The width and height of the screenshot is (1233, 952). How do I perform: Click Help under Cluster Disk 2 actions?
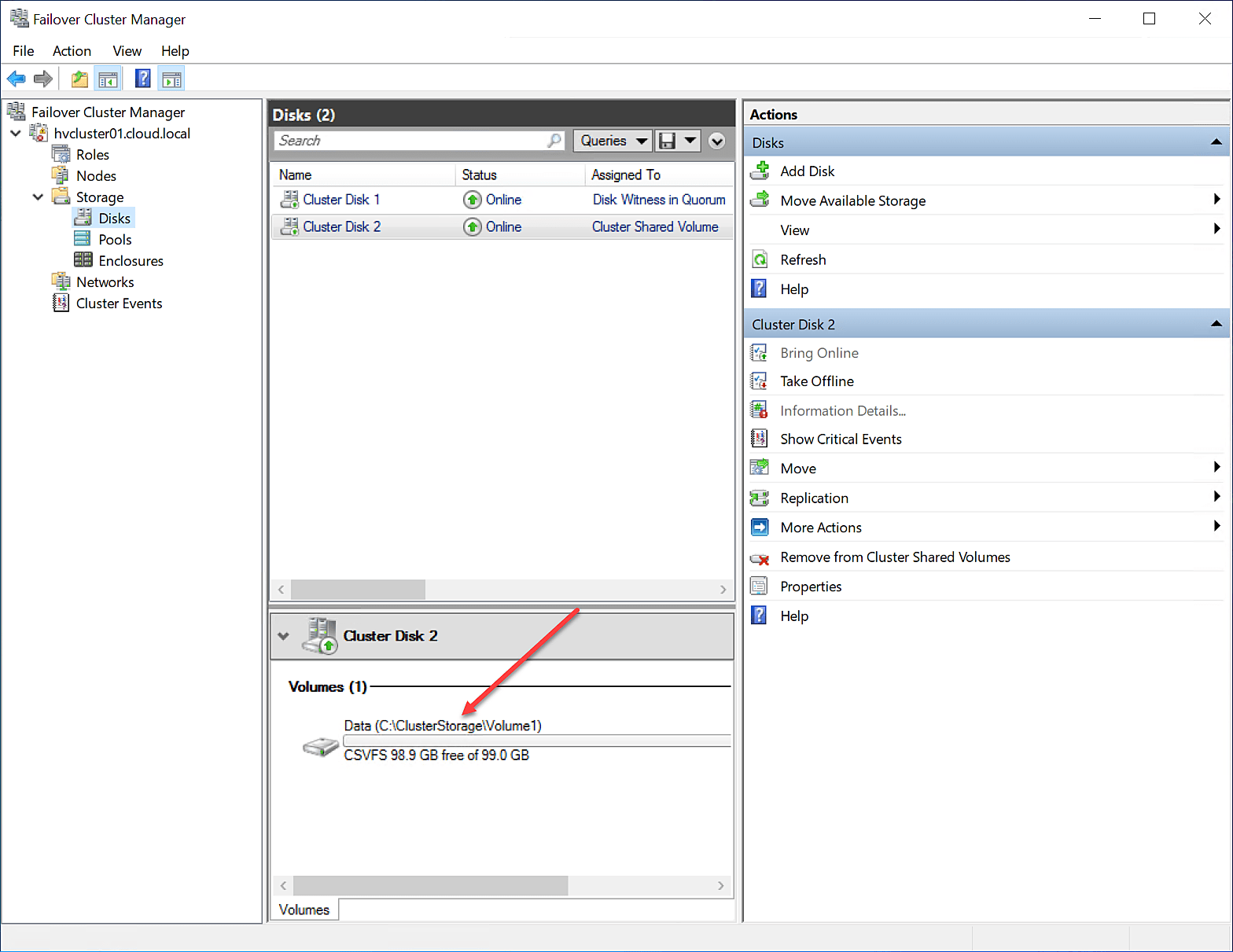coord(794,616)
